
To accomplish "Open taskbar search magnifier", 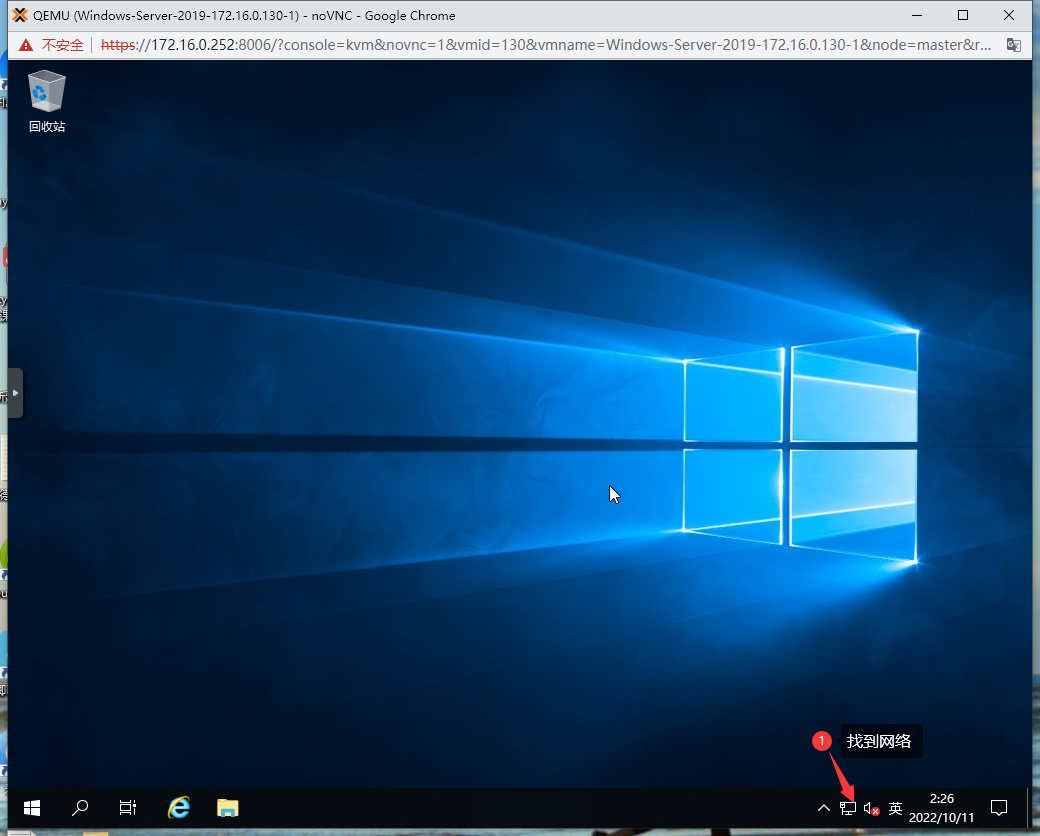I will tap(80, 807).
